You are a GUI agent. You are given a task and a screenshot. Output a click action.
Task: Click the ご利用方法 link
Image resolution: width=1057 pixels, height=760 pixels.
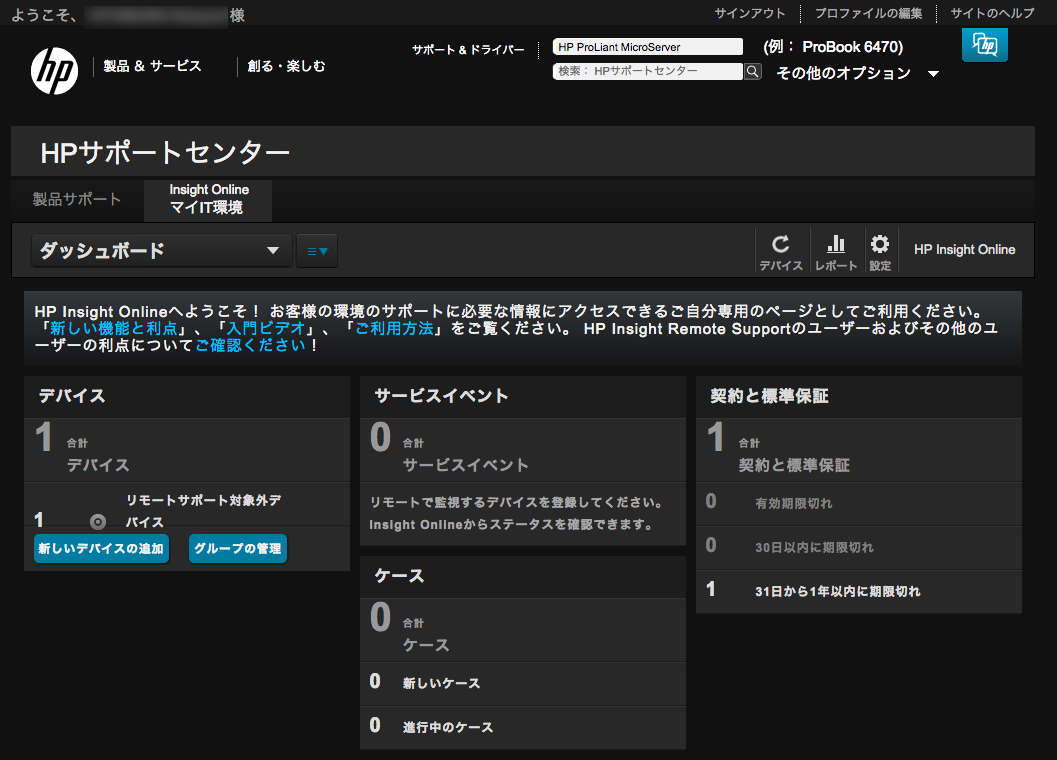[x=394, y=328]
